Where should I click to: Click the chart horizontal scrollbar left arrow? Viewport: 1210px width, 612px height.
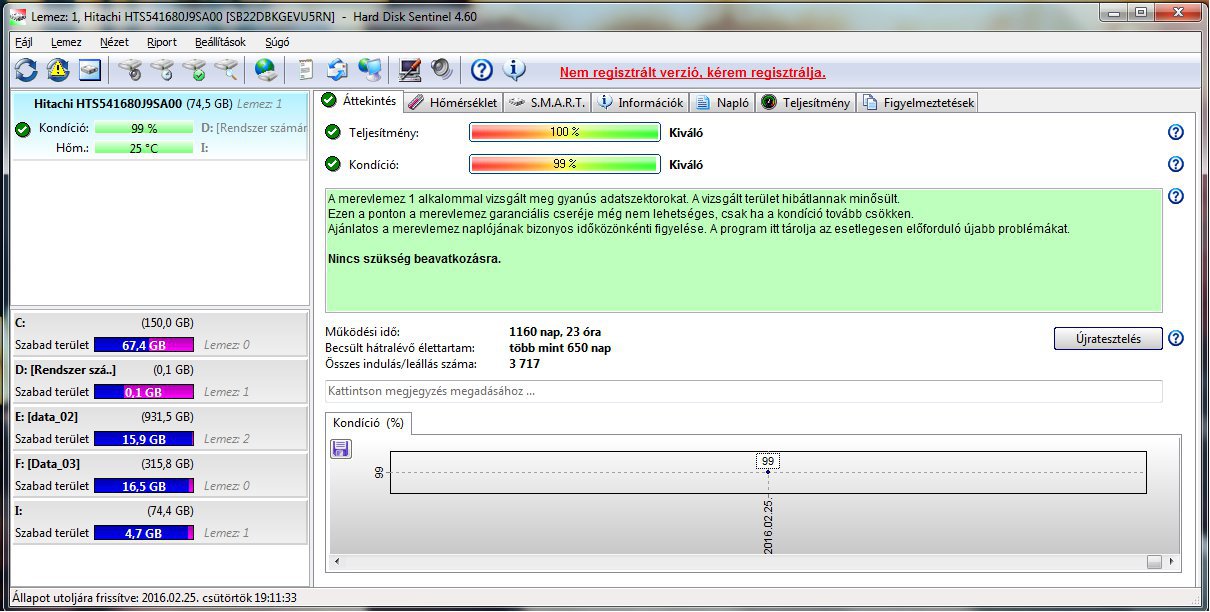pyautogui.click(x=336, y=562)
